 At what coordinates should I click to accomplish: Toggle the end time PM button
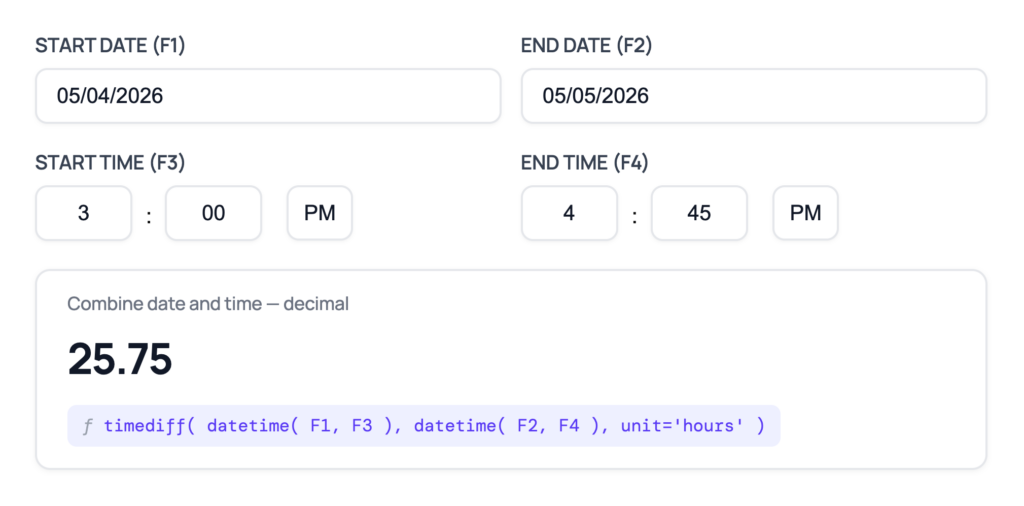806,213
